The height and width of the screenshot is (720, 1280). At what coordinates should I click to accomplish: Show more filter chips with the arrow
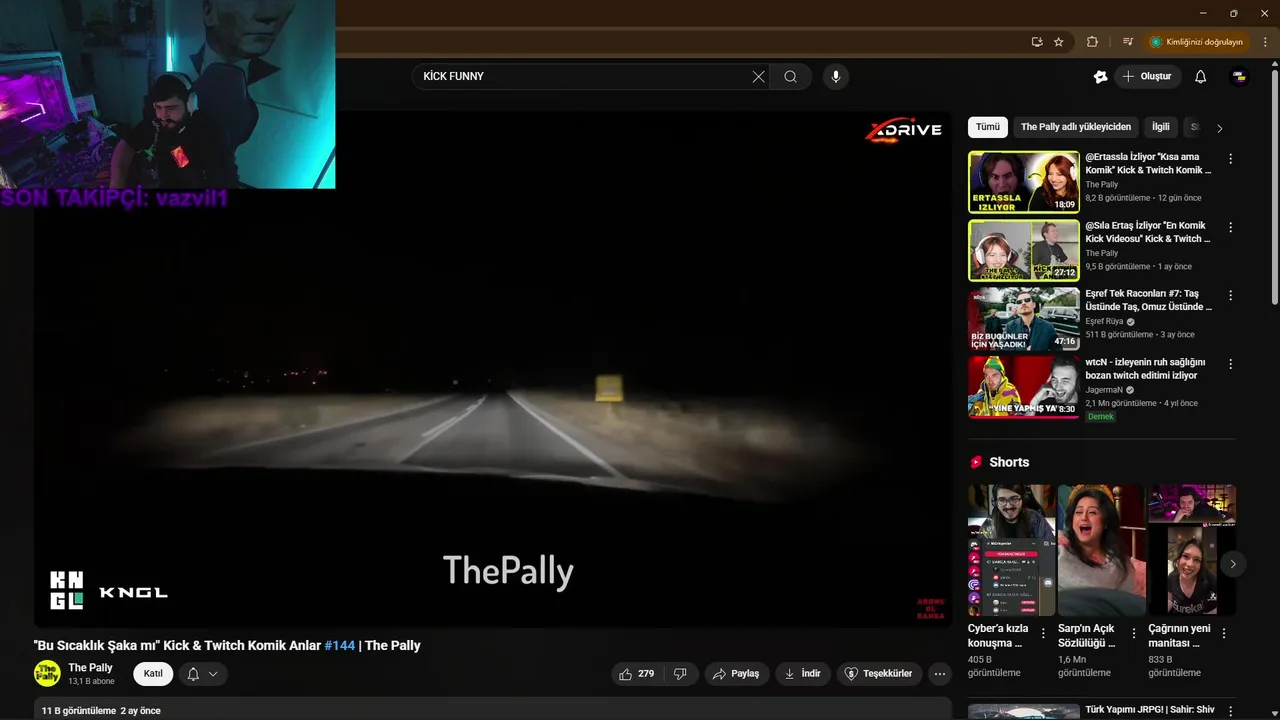click(x=1219, y=128)
